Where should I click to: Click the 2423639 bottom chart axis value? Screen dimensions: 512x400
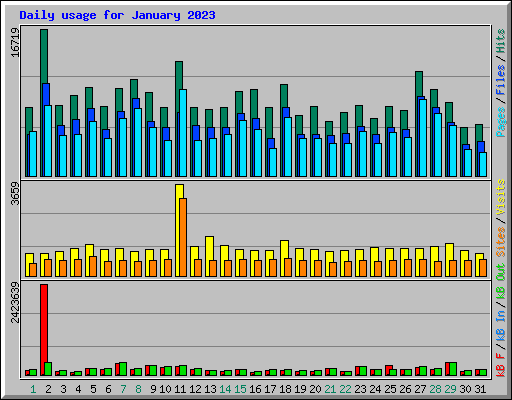(x=15, y=302)
